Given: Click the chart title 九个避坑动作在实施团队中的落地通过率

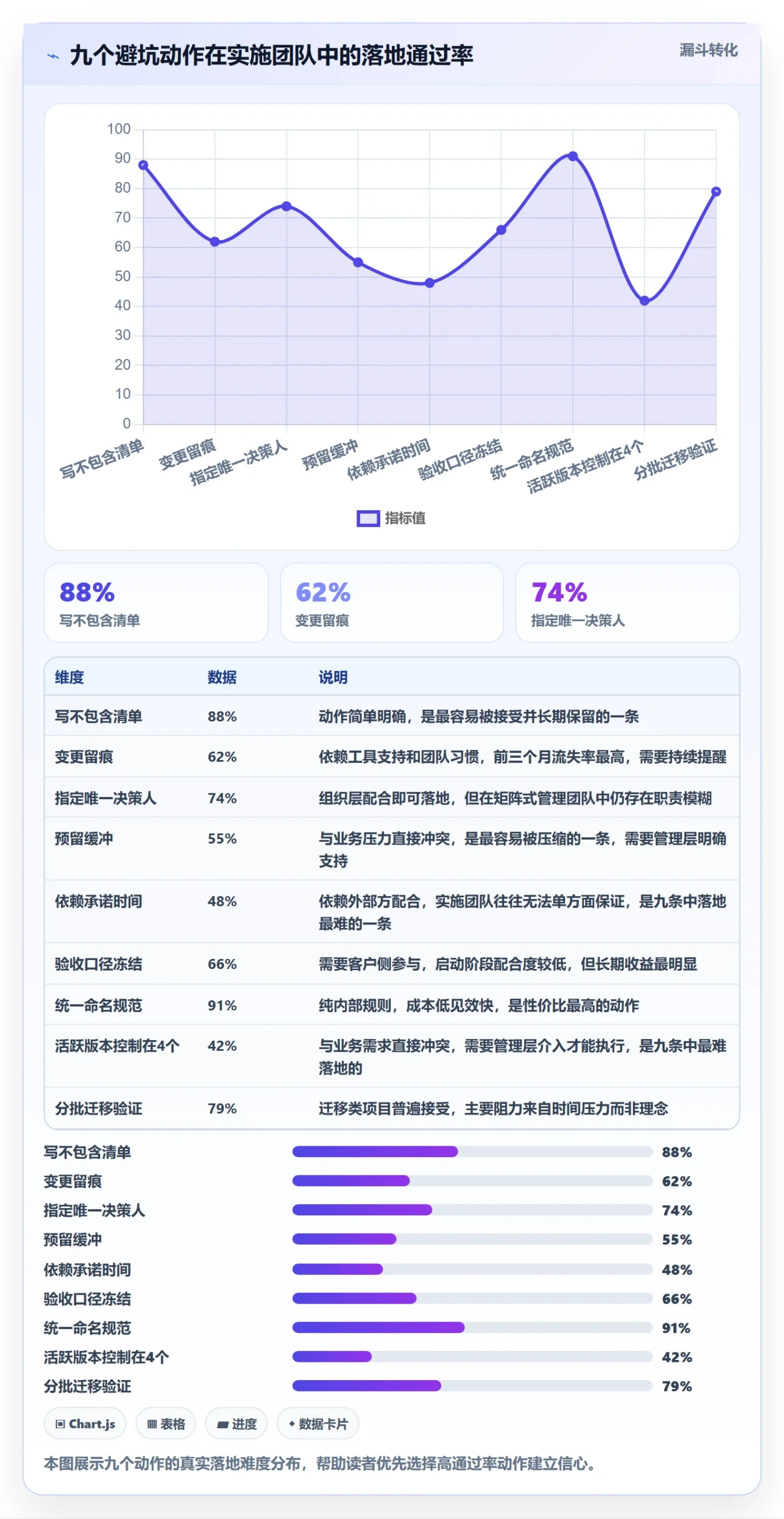Looking at the screenshot, I should coord(272,55).
